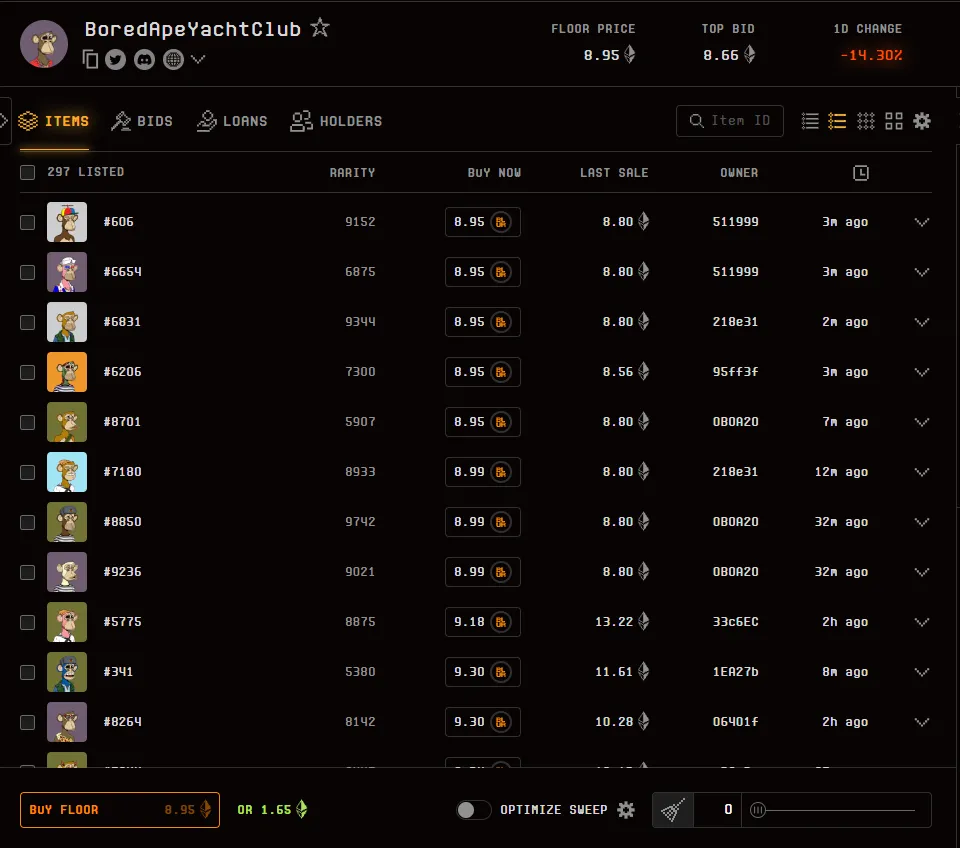Select the compact list view icon
This screenshot has height=848, width=960.
[810, 121]
